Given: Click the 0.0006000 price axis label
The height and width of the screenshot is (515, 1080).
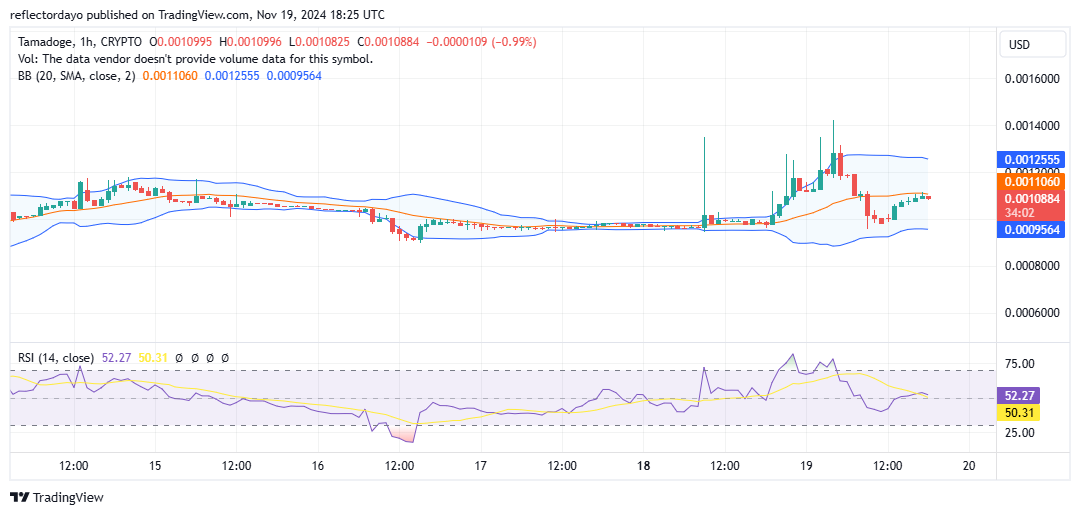Looking at the screenshot, I should [1031, 313].
